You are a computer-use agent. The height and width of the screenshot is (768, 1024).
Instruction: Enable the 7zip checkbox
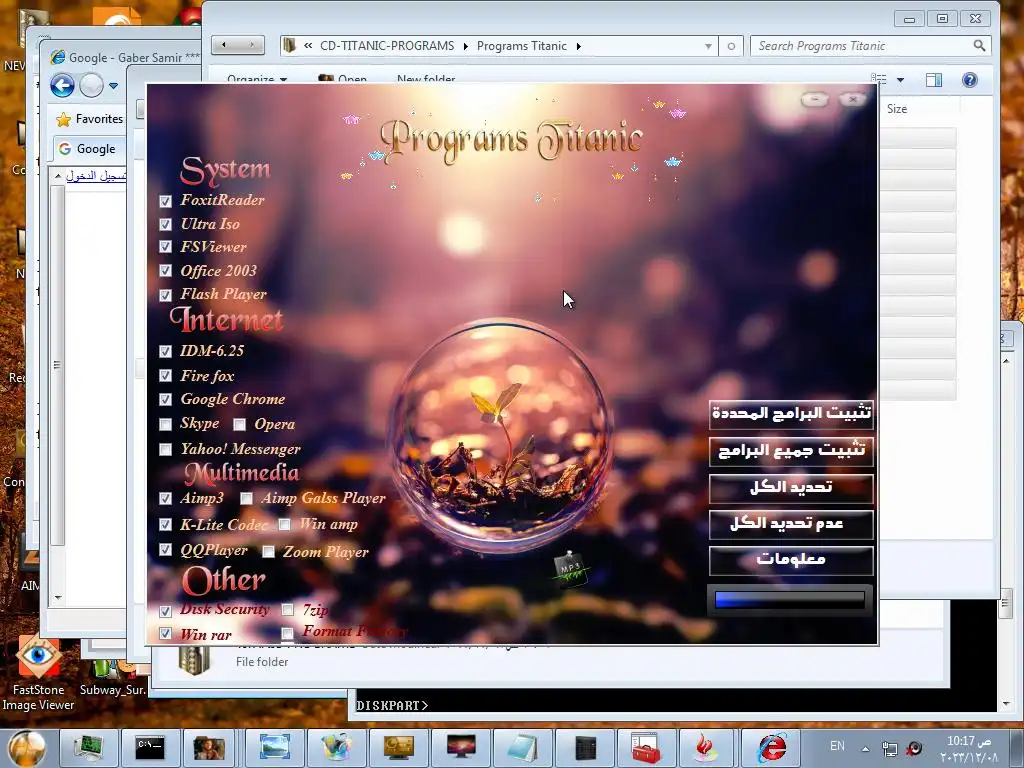coord(287,610)
